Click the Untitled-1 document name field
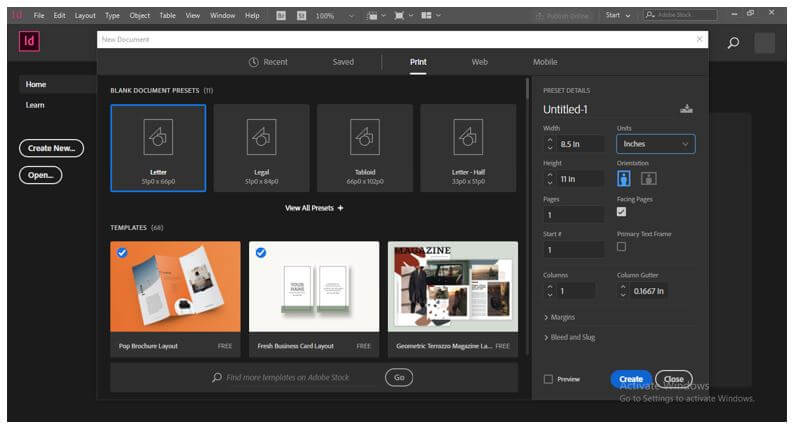792x424 pixels. pos(609,109)
